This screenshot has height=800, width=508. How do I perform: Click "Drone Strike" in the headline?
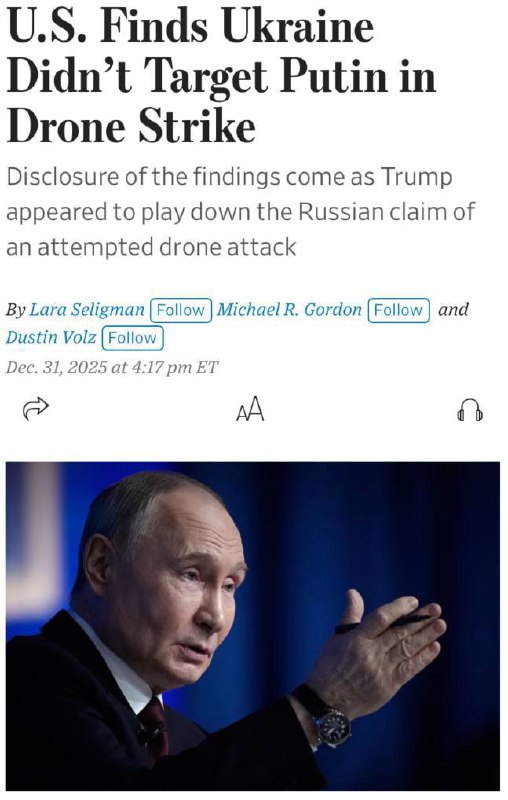[131, 127]
